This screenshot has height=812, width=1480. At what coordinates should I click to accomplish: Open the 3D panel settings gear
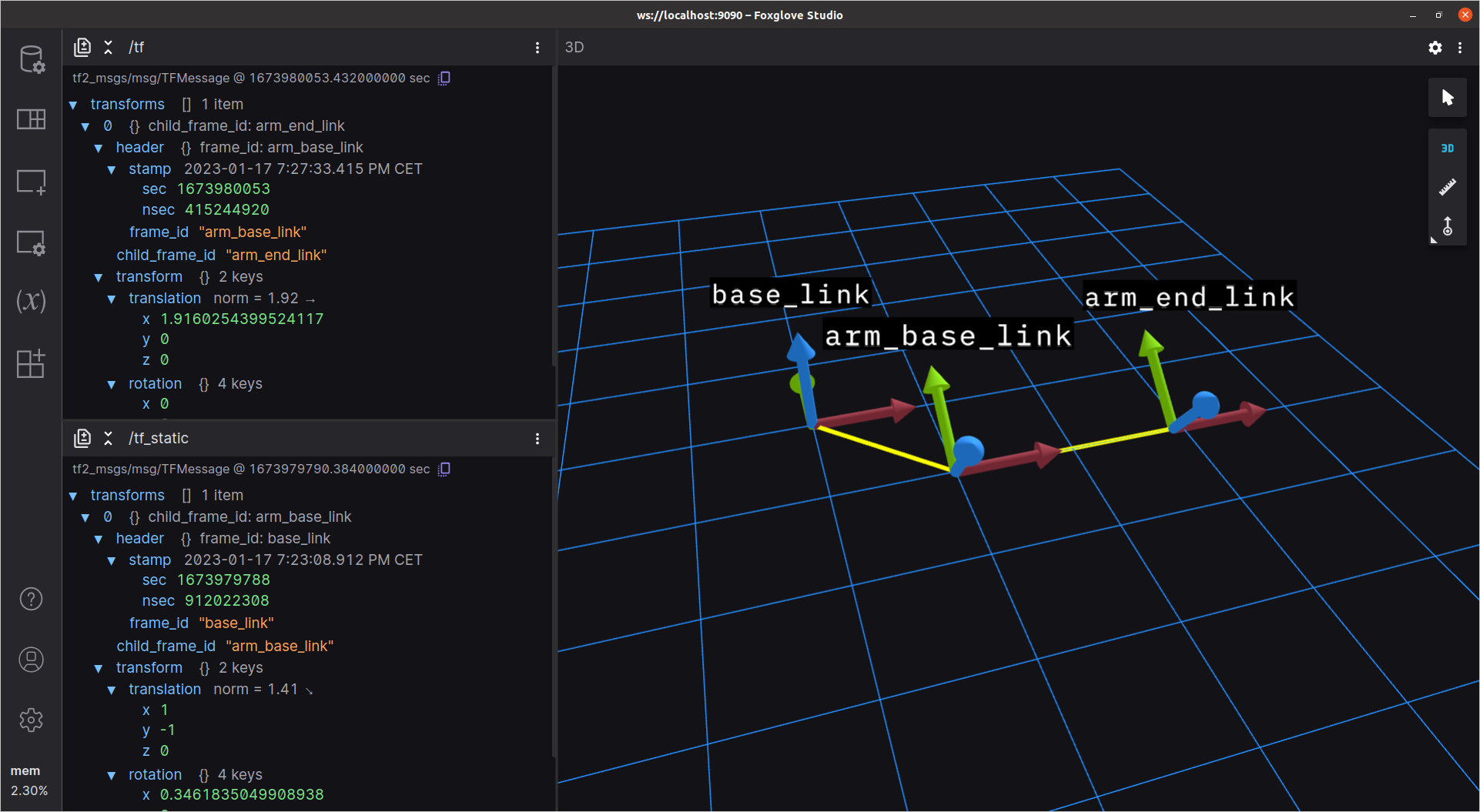click(x=1435, y=48)
